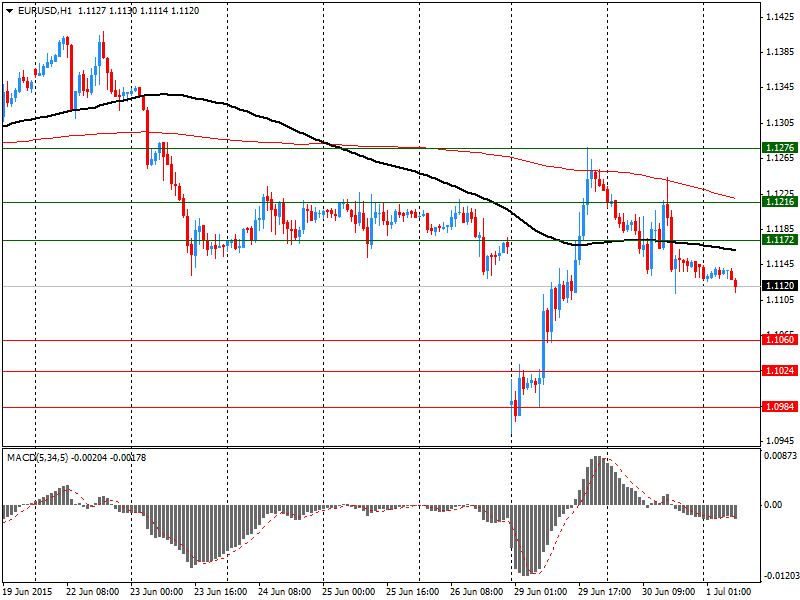Screen dimensions: 800x600
Task: Click the 22 Jun 08:00 time label
Action: pyautogui.click(x=92, y=592)
